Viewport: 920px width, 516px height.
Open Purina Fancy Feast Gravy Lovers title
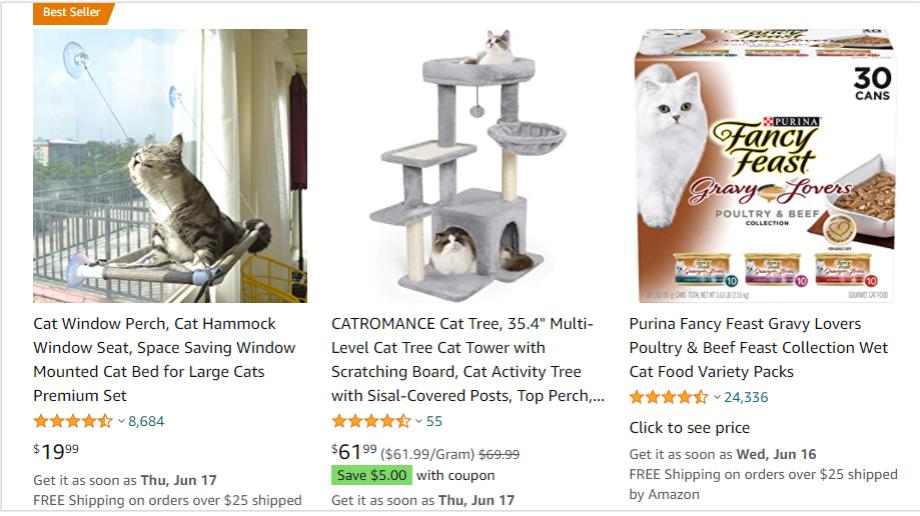758,347
